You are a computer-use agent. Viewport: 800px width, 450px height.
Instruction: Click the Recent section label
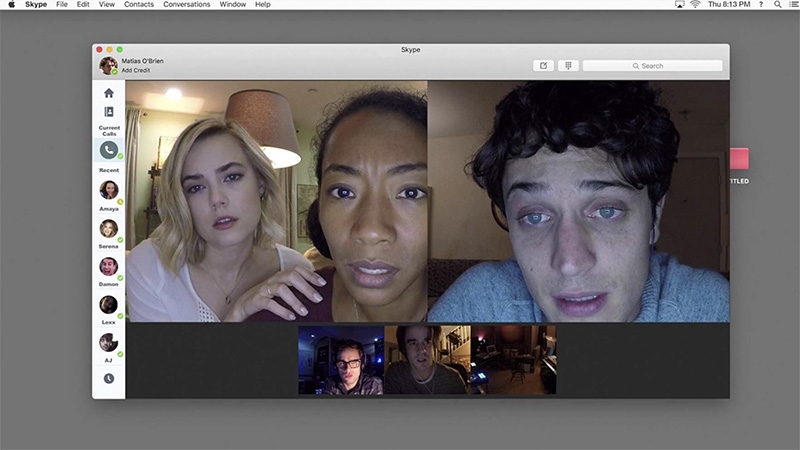109,170
